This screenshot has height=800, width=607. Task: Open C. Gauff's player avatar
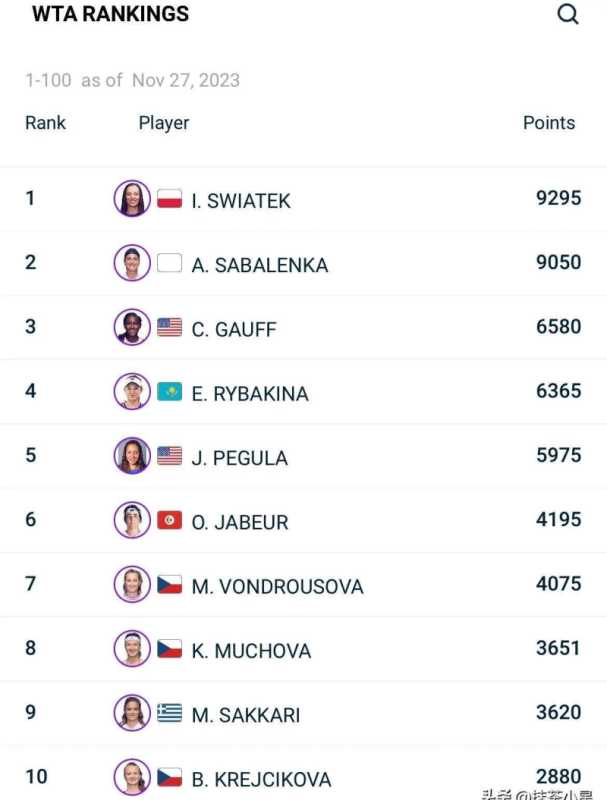pyautogui.click(x=132, y=328)
